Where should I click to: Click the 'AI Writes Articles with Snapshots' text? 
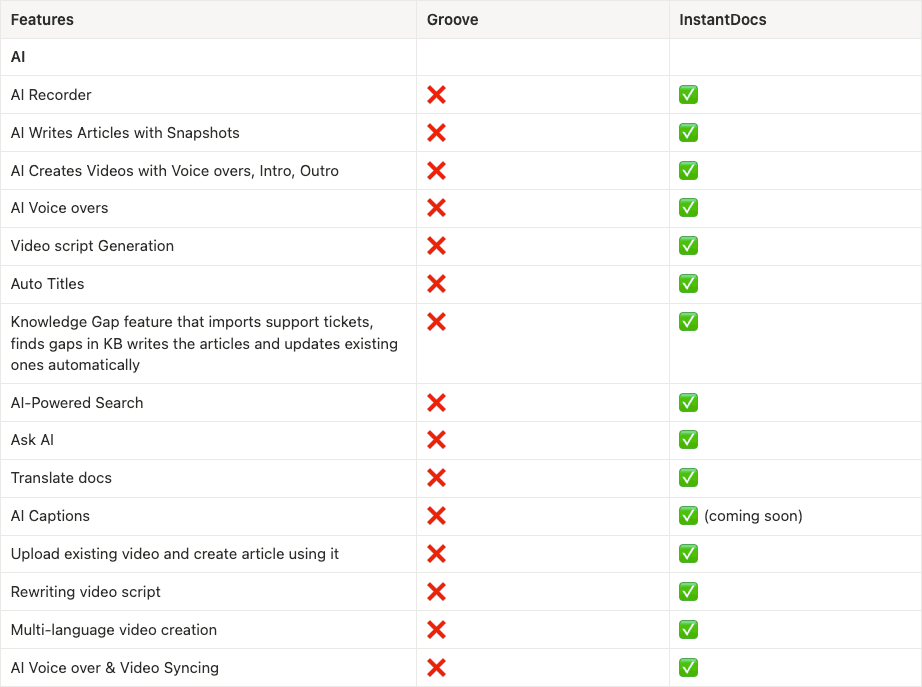[125, 133]
